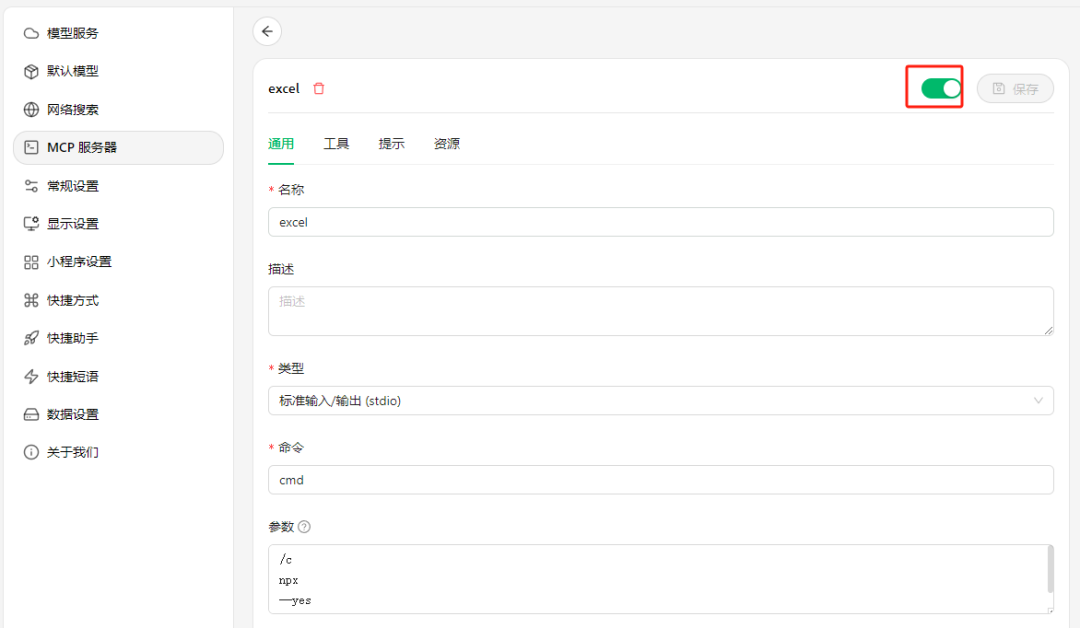Screen dimensions: 1080x628
Task: Go back using the arrow button
Action: tap(267, 31)
